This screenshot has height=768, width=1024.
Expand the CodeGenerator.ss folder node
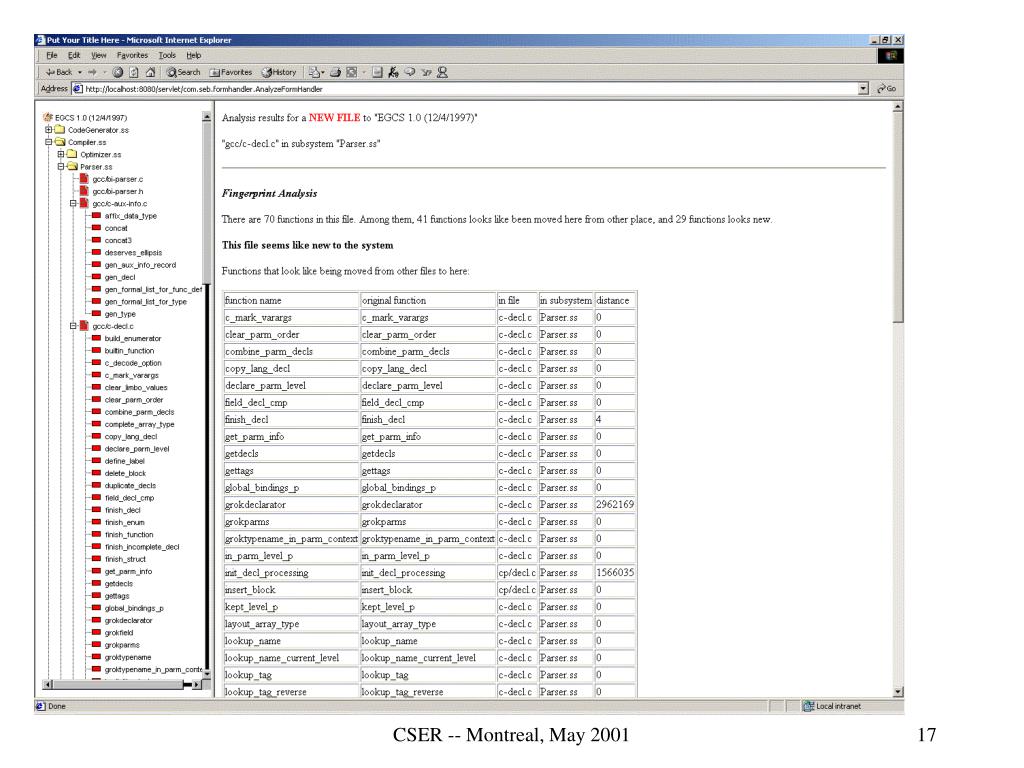(x=48, y=130)
